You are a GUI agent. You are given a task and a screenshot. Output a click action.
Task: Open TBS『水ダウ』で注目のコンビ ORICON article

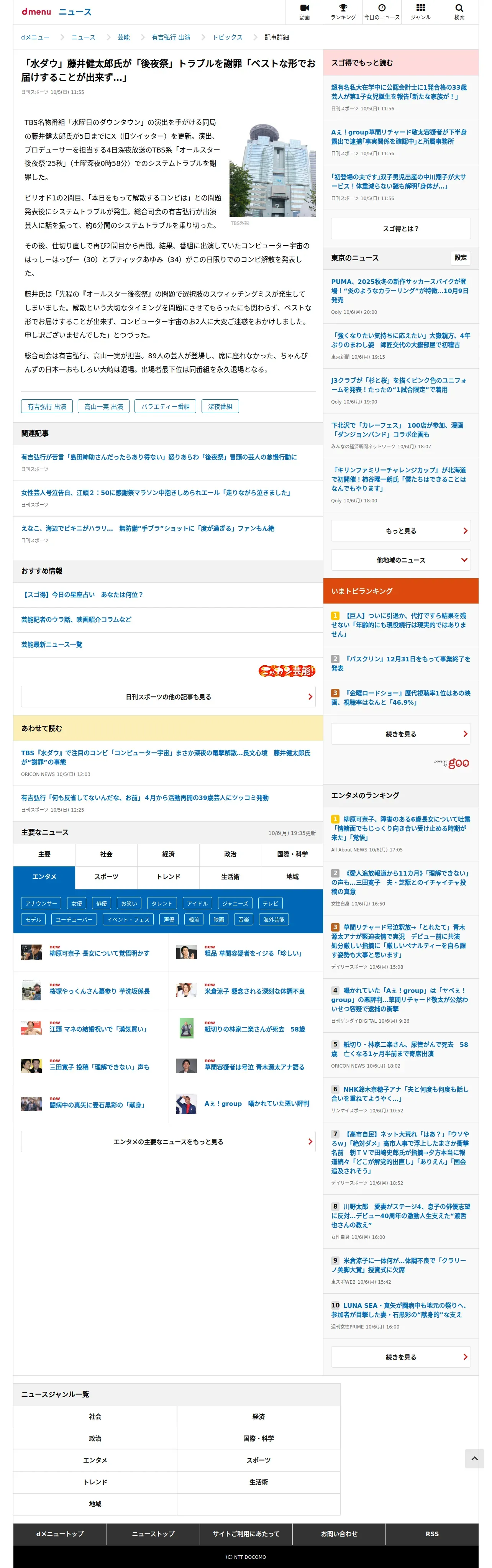[166, 757]
